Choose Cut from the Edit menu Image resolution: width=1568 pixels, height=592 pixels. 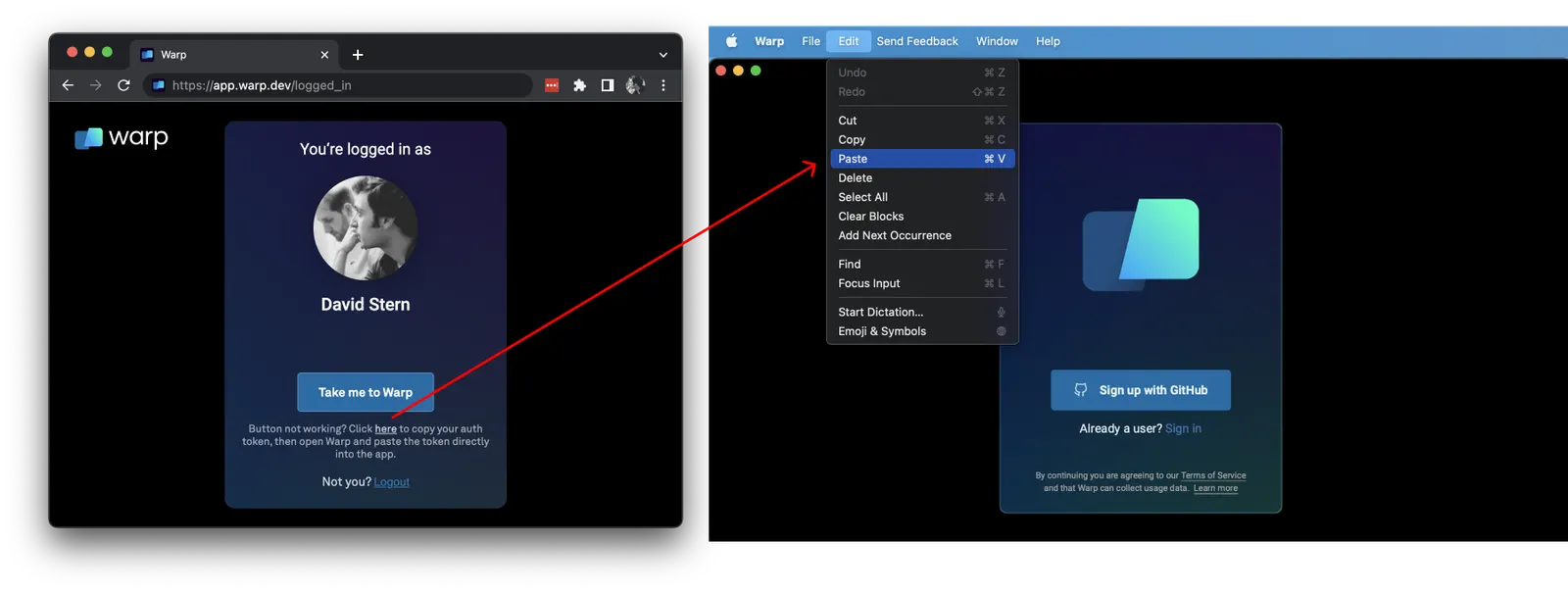922,121
